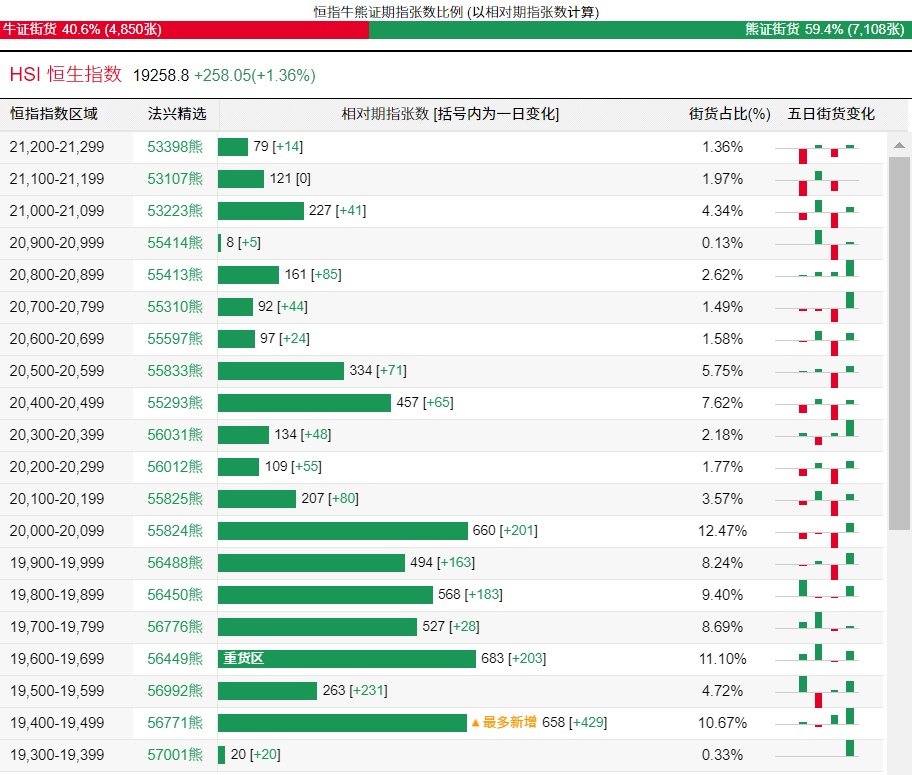912x775 pixels.
Task: Click the vertical scrollbar thumb
Action: 899,340
